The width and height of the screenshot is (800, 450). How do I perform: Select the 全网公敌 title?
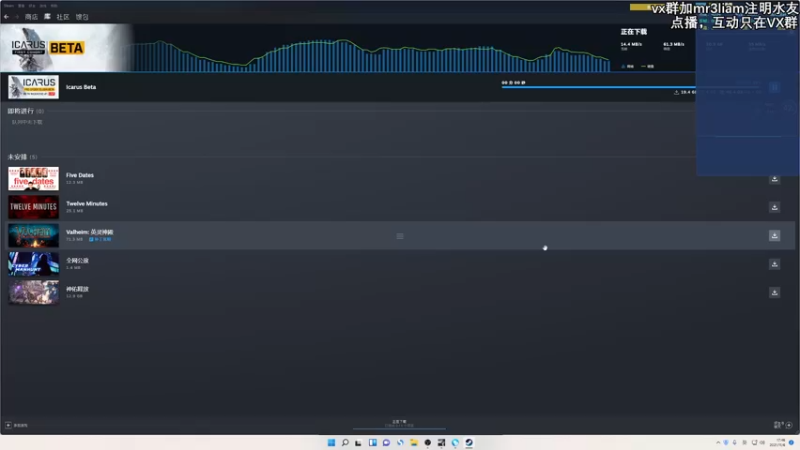pyautogui.click(x=77, y=261)
